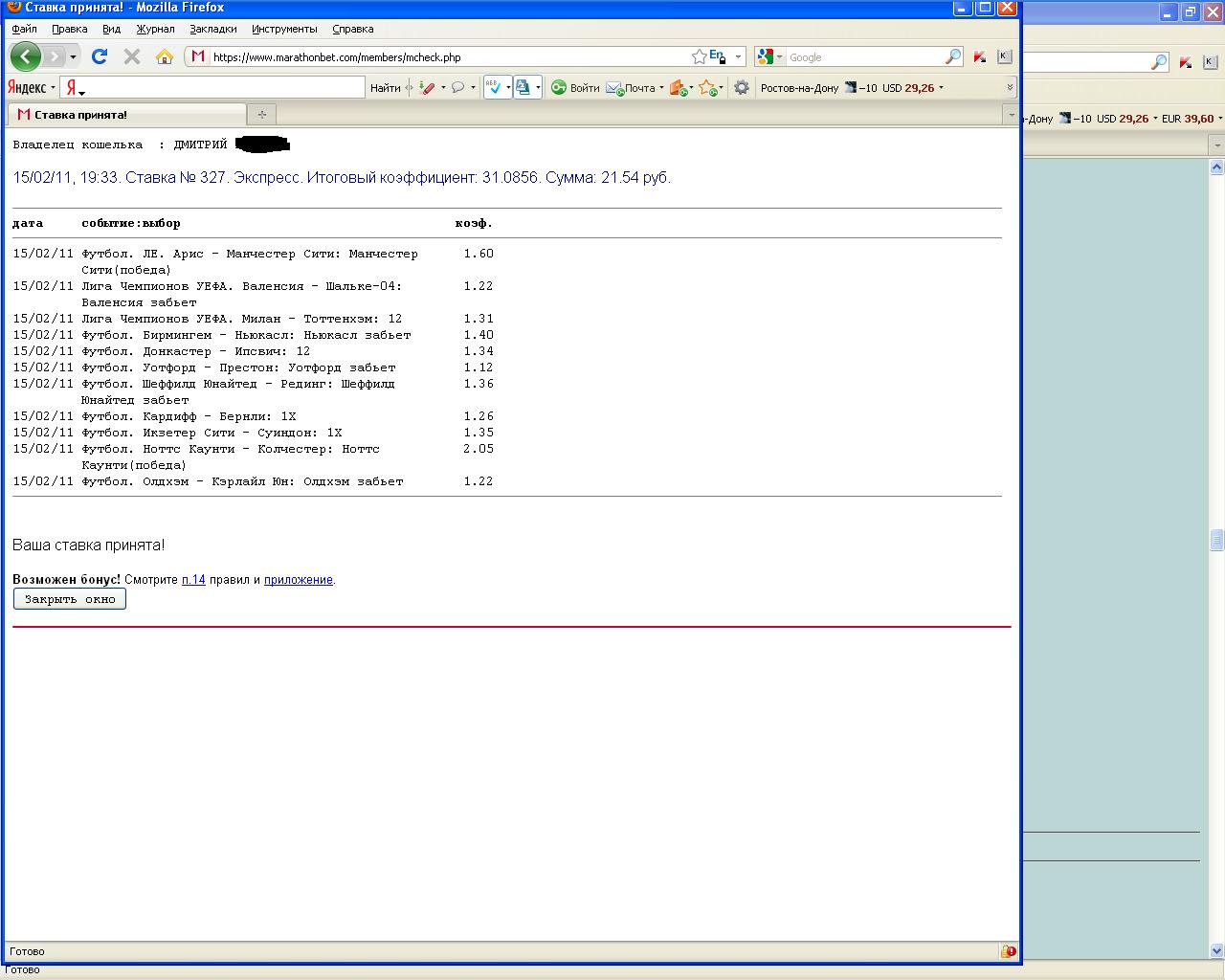Click scroll-down arrow in background window scrollbar

click(1217, 951)
